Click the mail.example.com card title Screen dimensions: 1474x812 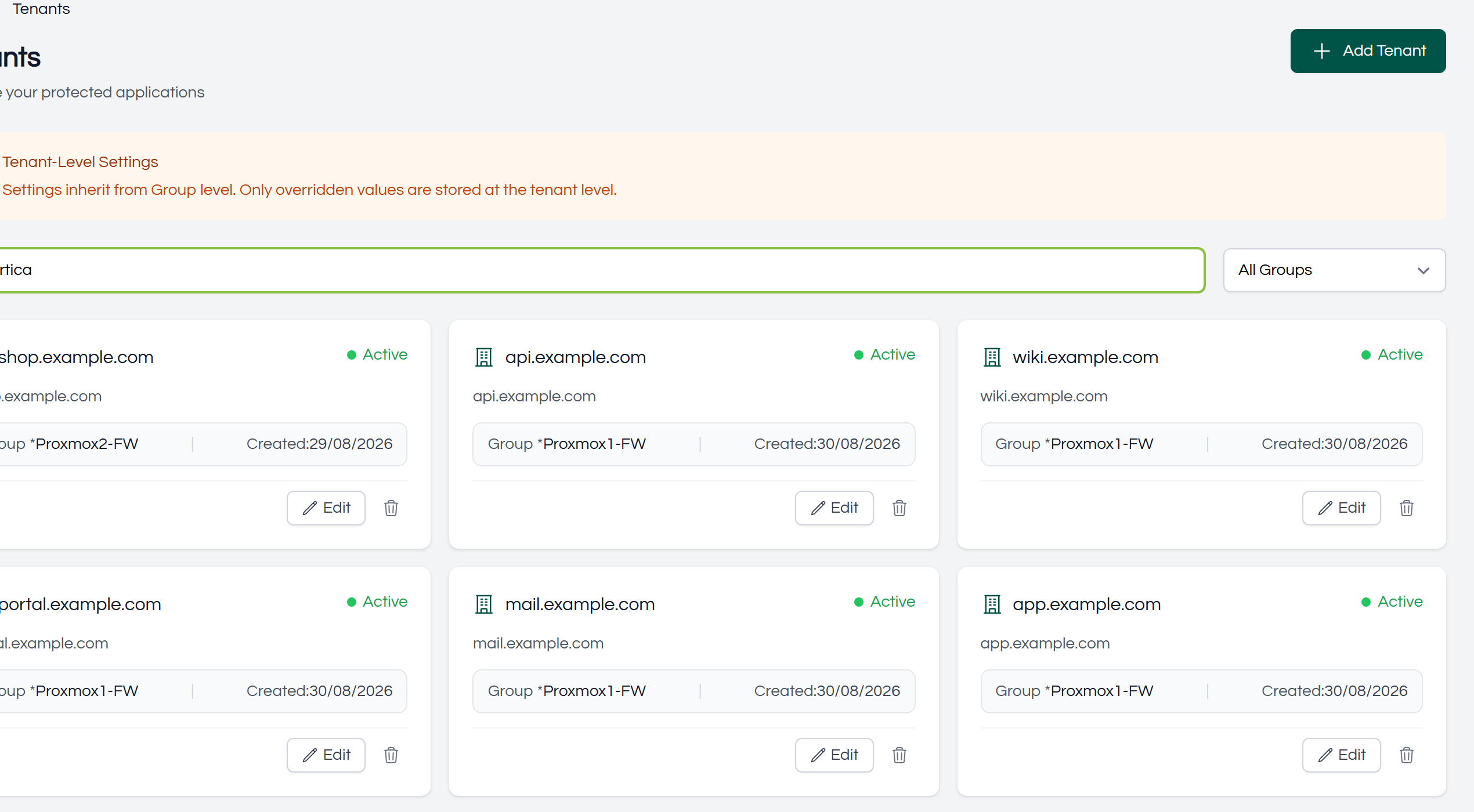(x=580, y=604)
